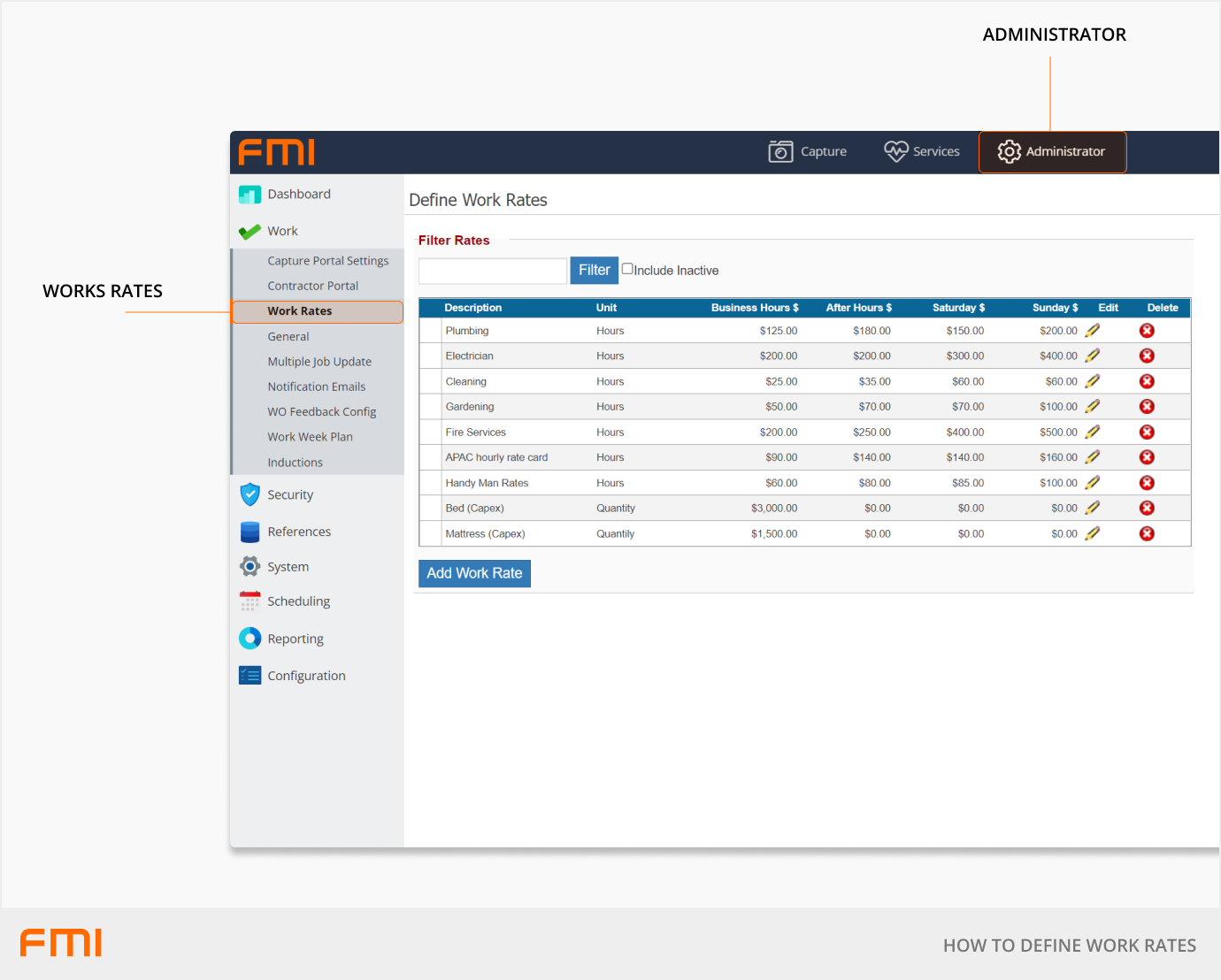Screen dimensions: 1221x980
Task: Collapse the Work section in sidebar
Action: [x=282, y=232]
